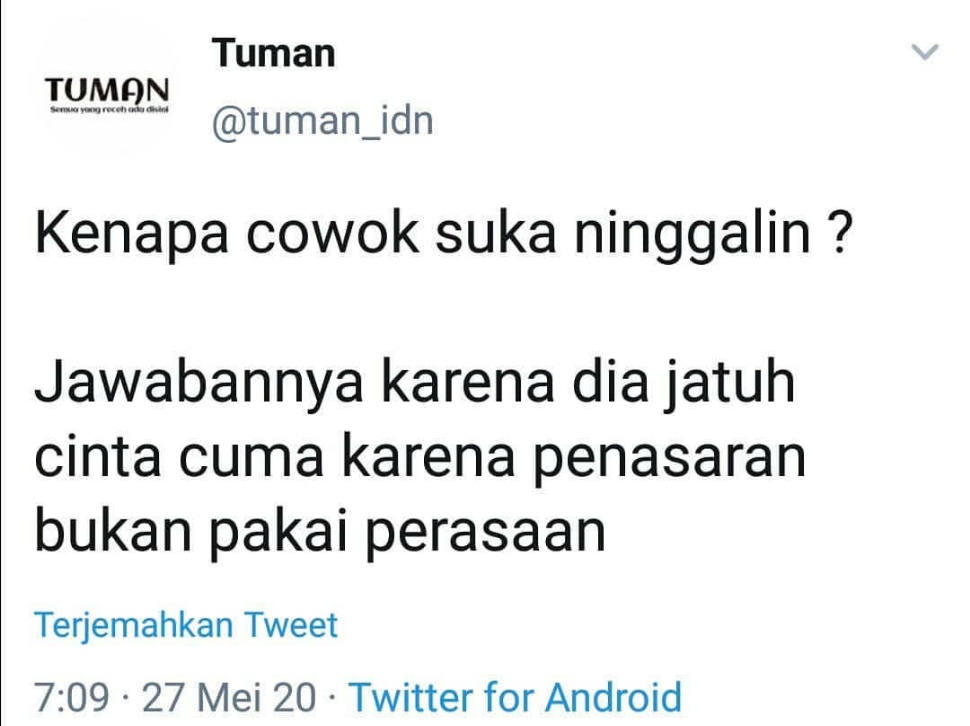Click the 27 Mei 20 date

(229, 698)
